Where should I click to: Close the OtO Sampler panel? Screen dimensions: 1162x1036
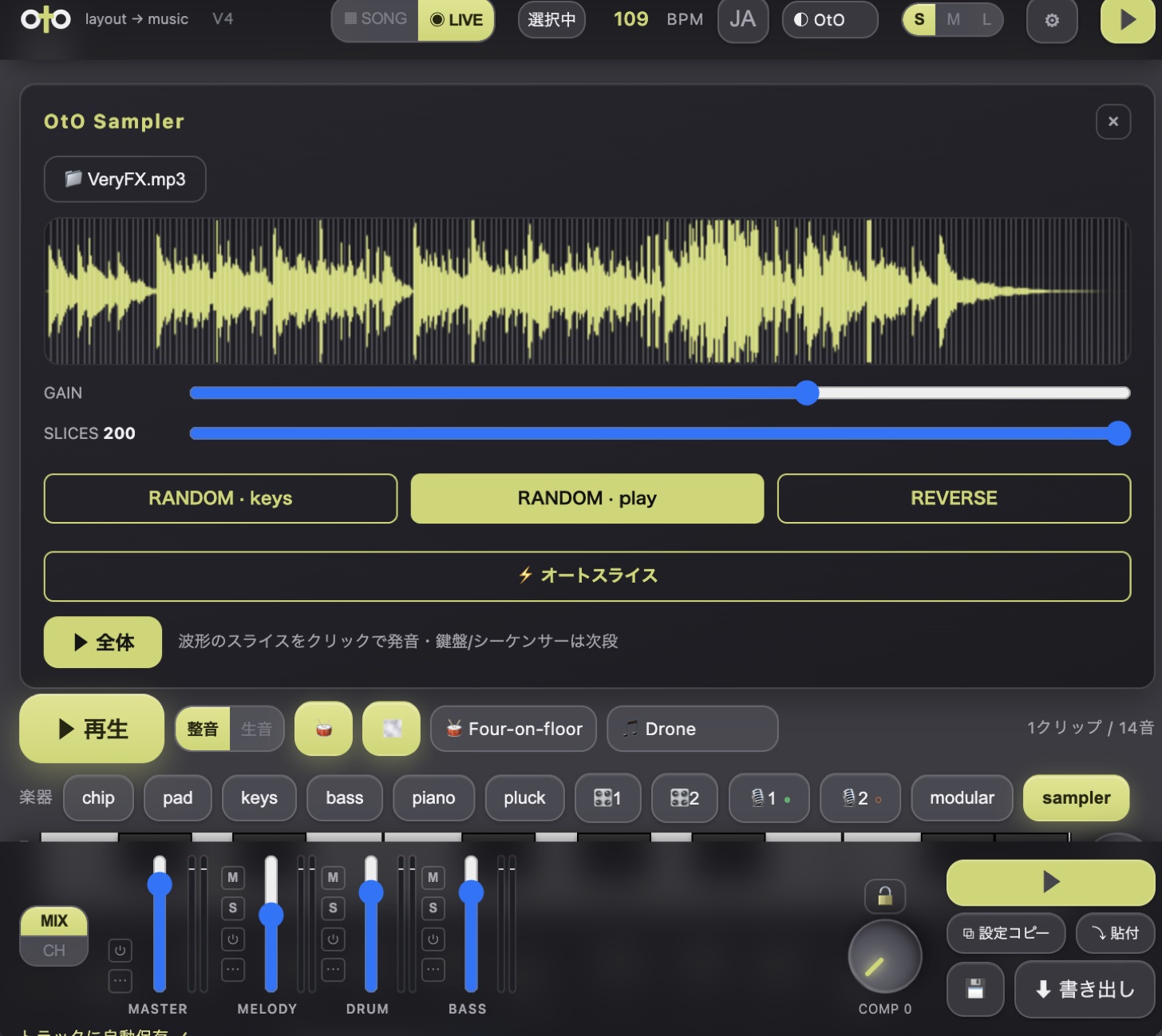(x=1113, y=122)
